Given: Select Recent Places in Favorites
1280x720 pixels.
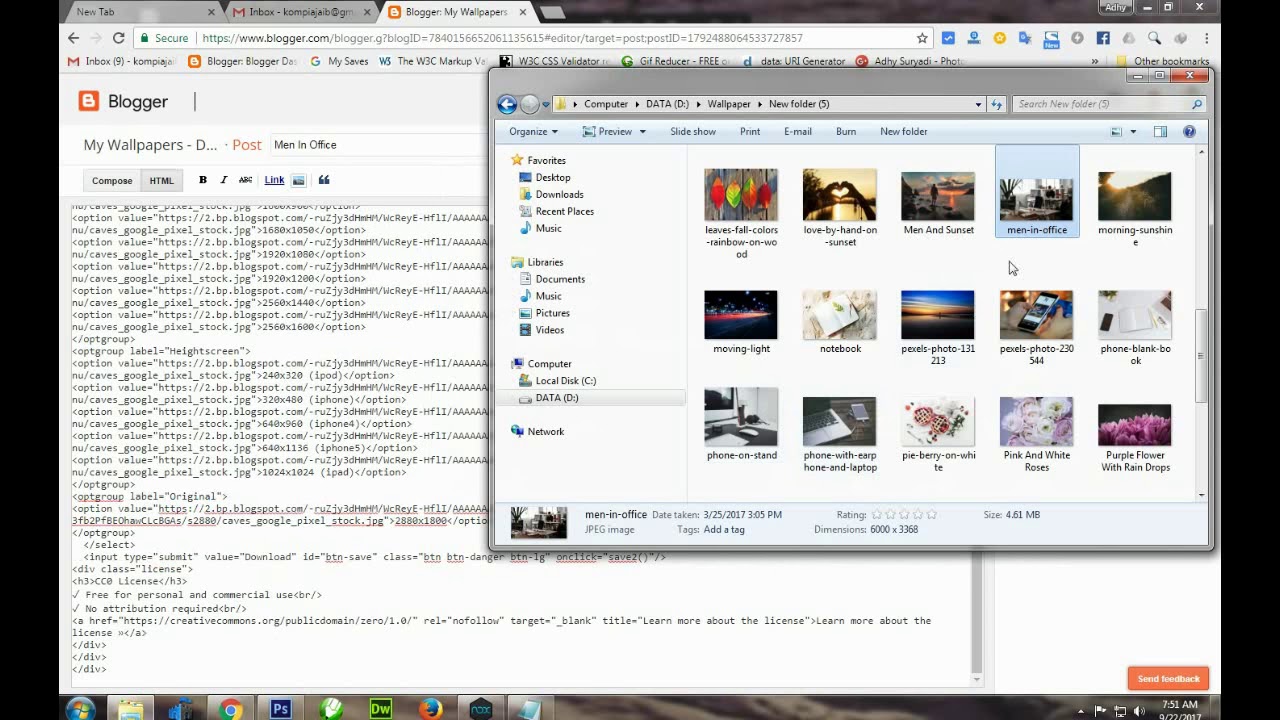Looking at the screenshot, I should coord(564,212).
